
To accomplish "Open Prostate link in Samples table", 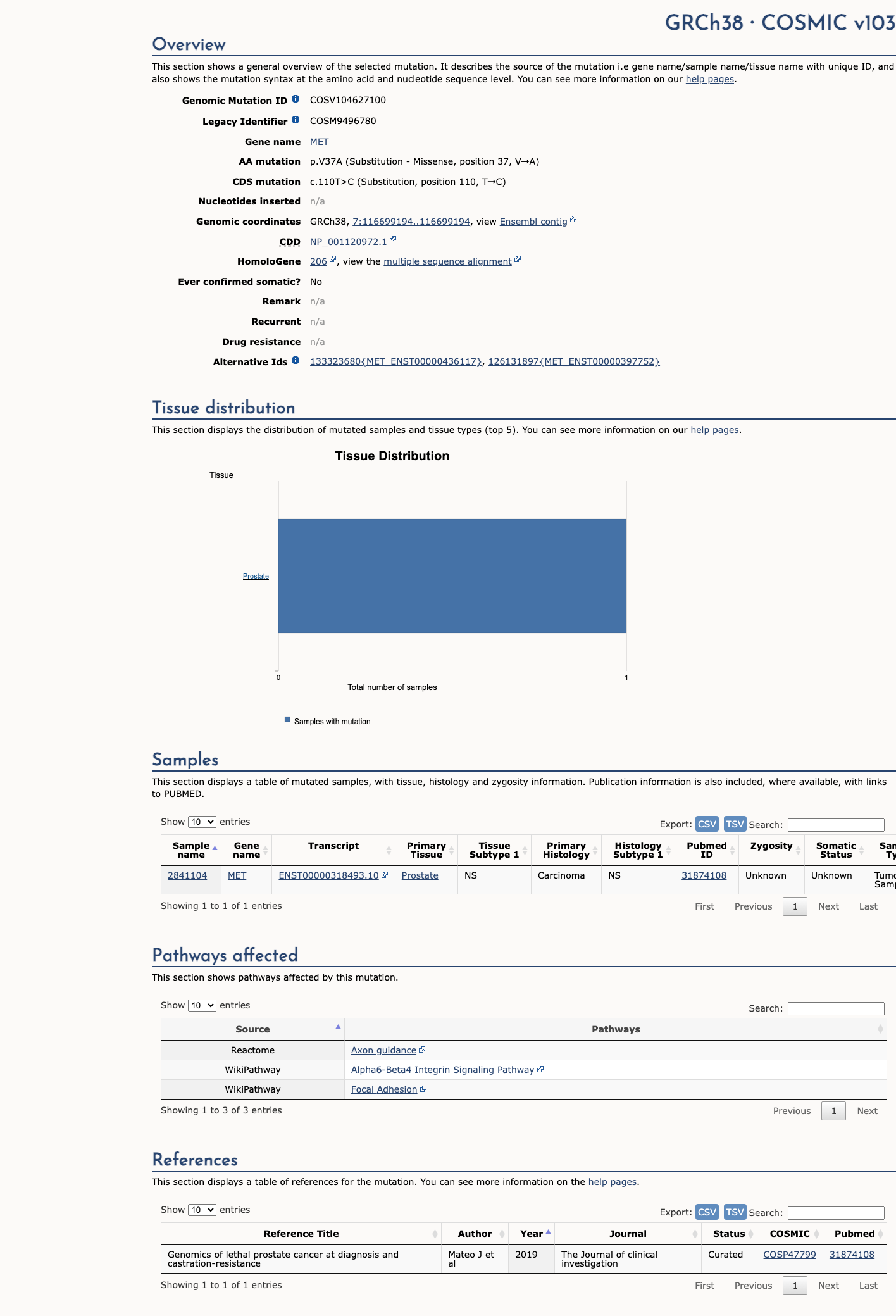I will (420, 875).
